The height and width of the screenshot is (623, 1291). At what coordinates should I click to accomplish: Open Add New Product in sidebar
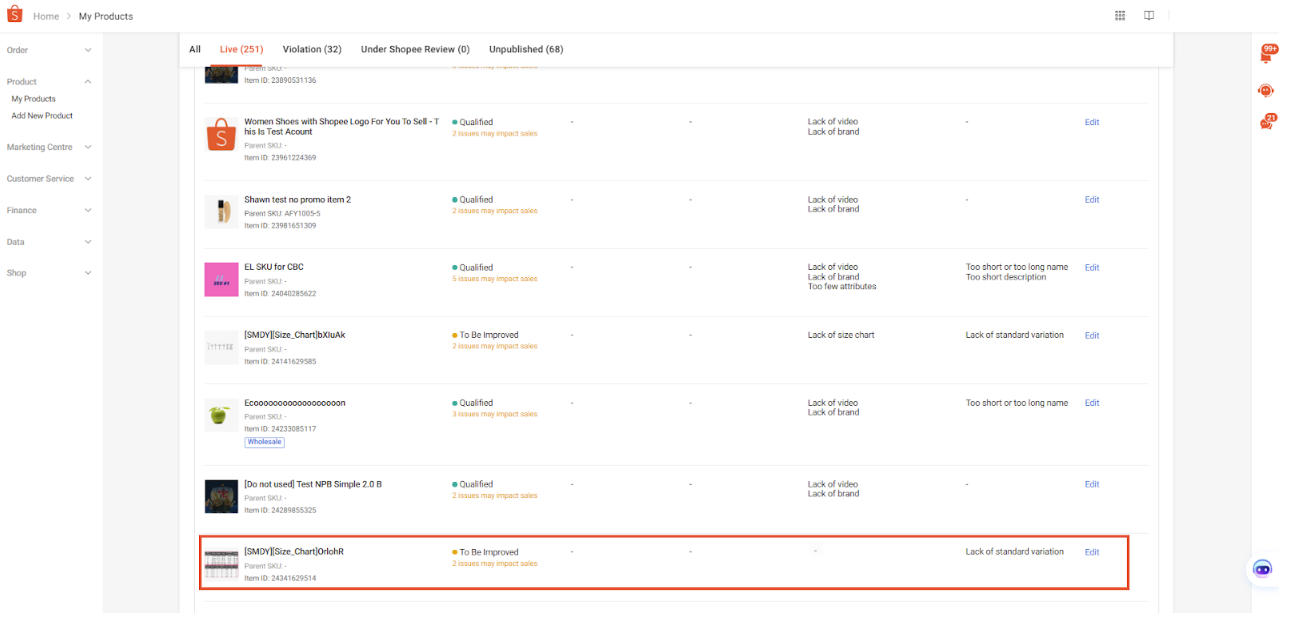[x=42, y=116]
